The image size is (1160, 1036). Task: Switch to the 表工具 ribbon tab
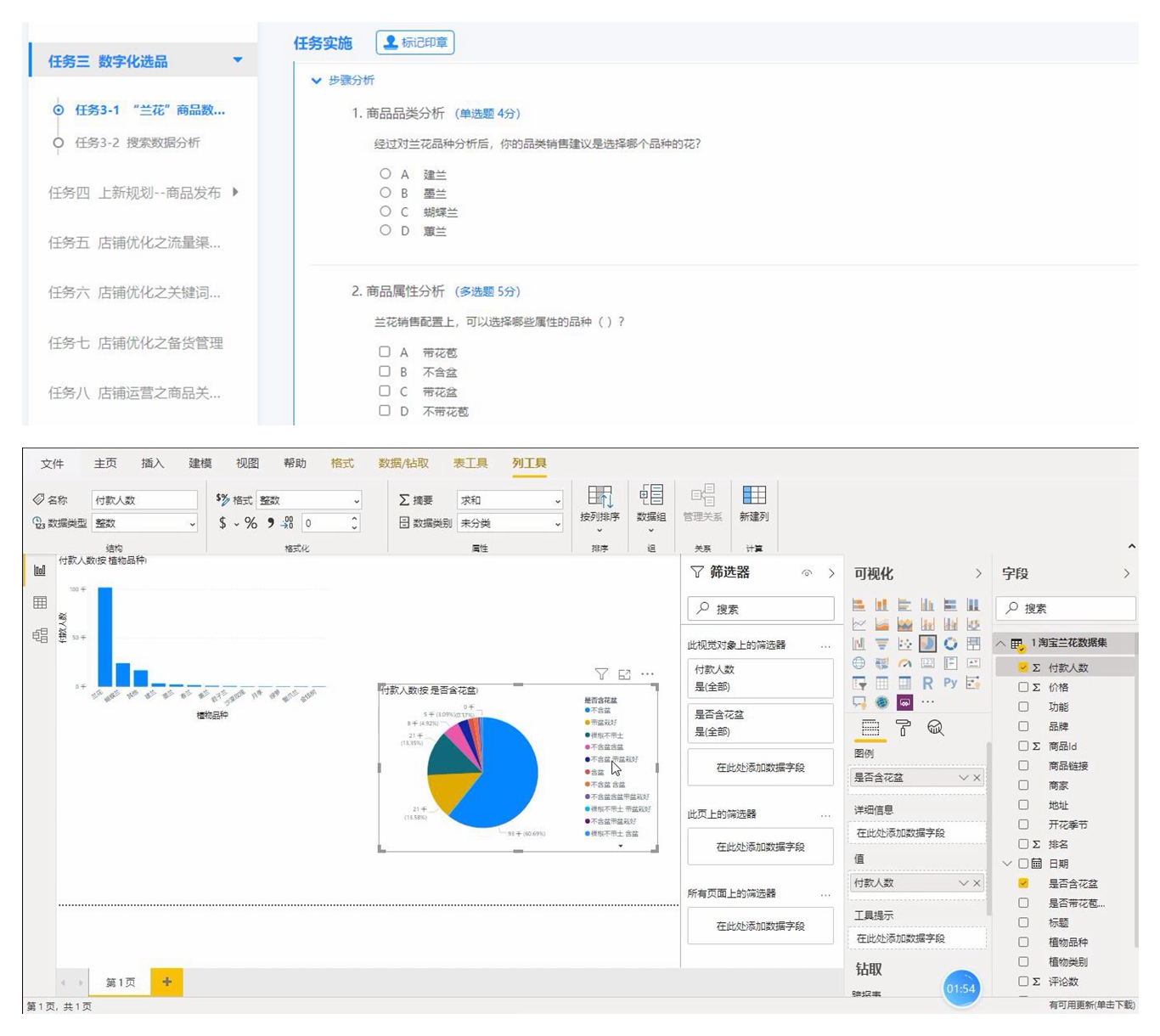pos(470,463)
